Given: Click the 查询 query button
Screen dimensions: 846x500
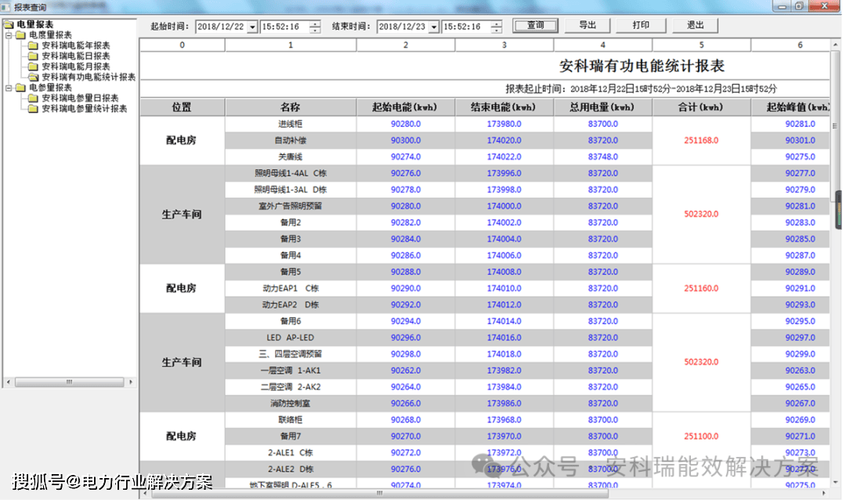Looking at the screenshot, I should point(535,25).
